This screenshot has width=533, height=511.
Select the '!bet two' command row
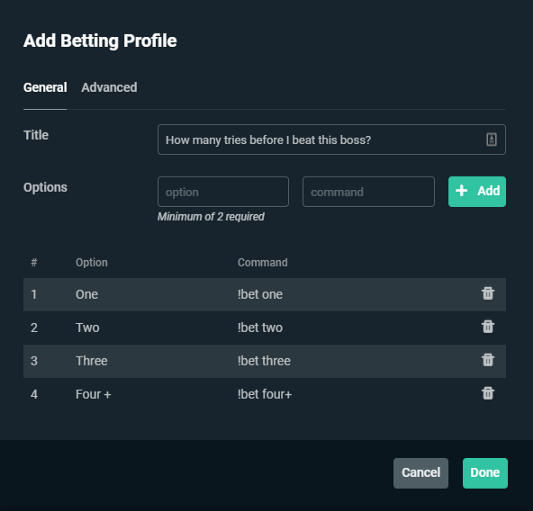click(x=264, y=327)
